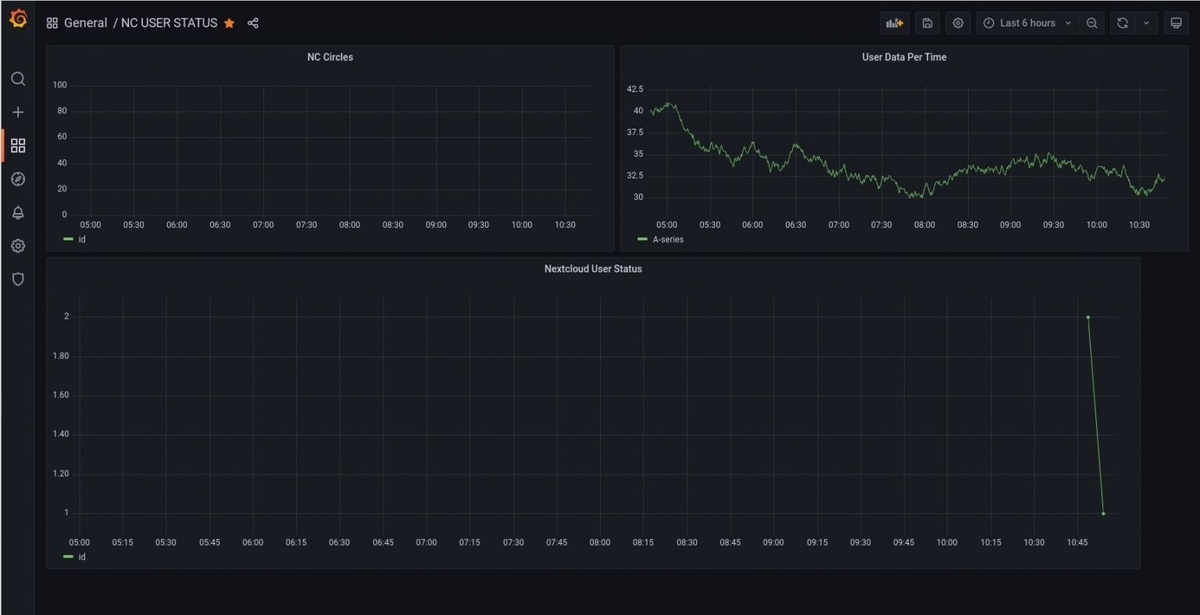Image resolution: width=1200 pixels, height=615 pixels.
Task: Click the Add panel icon in the top toolbar
Action: (893, 22)
